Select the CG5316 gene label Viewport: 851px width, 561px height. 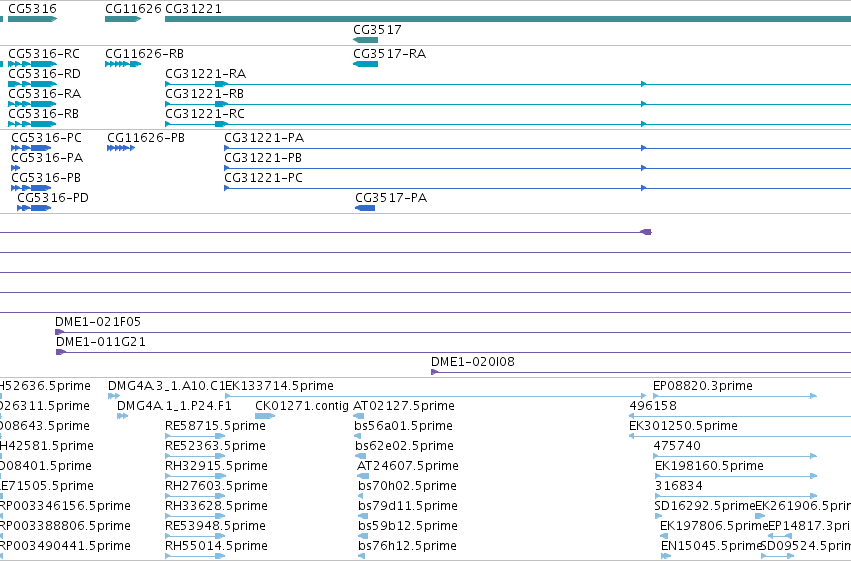(x=32, y=9)
